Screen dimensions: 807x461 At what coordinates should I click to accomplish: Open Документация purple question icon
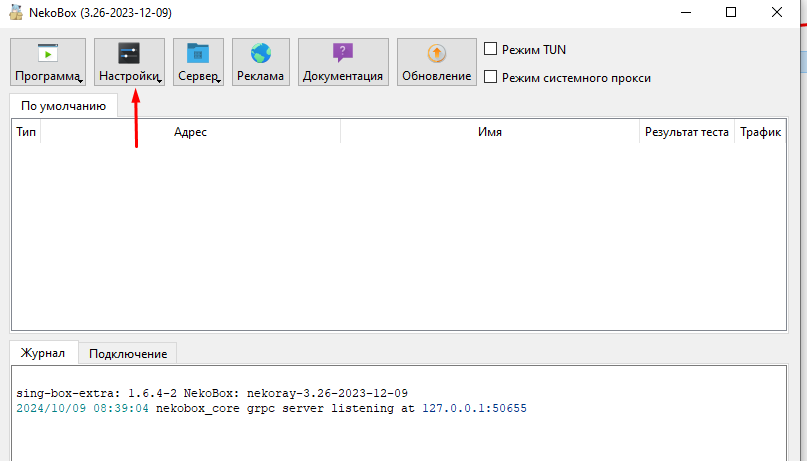[343, 54]
